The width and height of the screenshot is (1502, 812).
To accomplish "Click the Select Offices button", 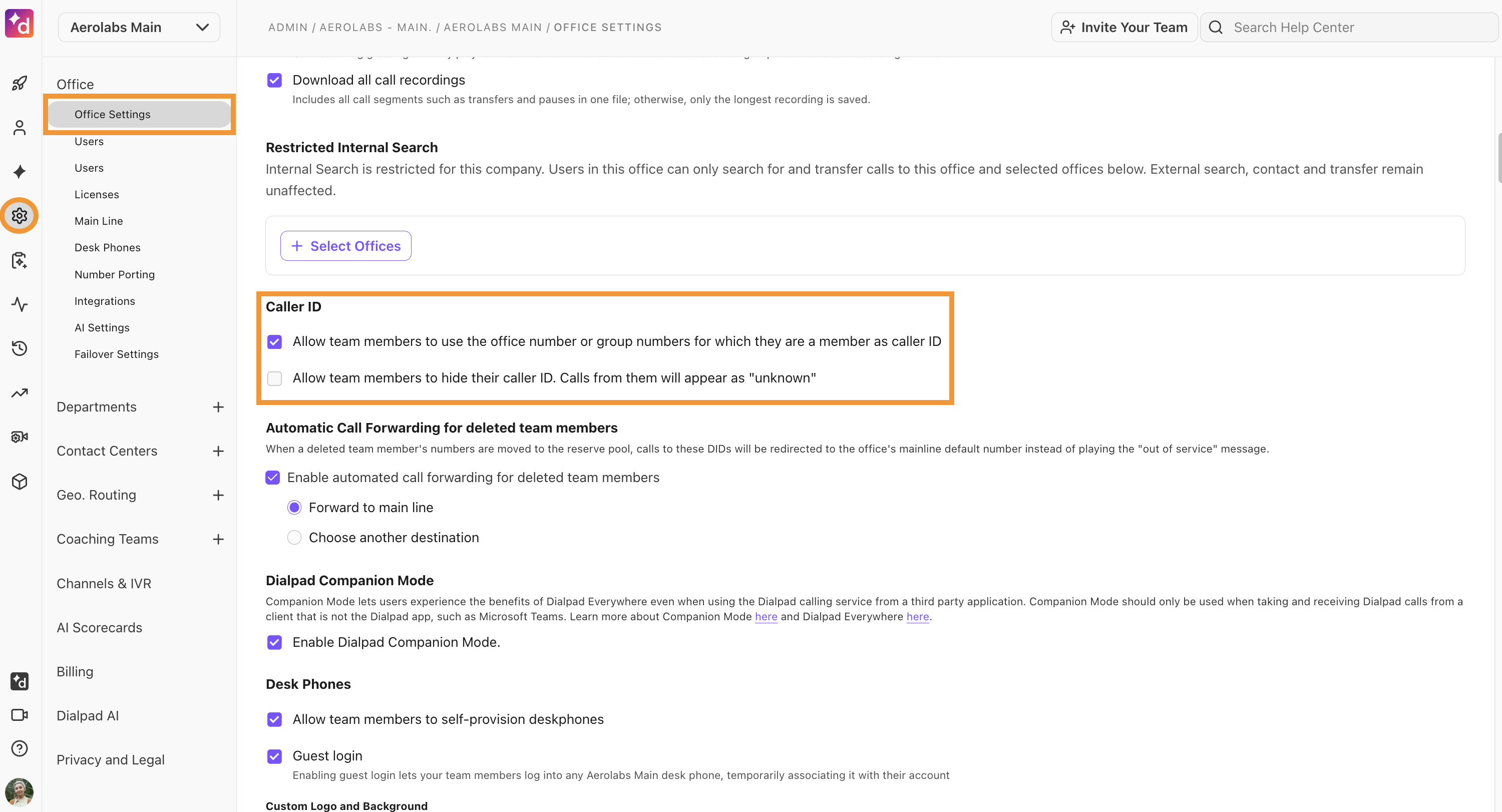I will (346, 246).
